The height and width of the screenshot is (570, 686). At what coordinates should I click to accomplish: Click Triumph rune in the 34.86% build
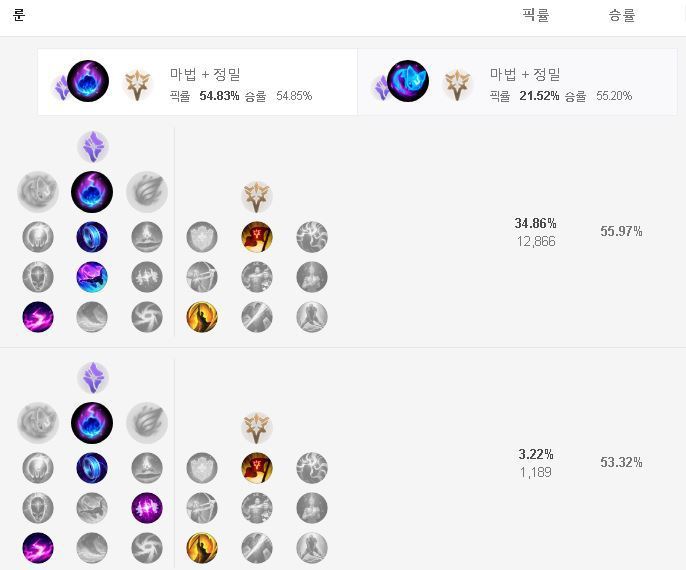[257, 237]
